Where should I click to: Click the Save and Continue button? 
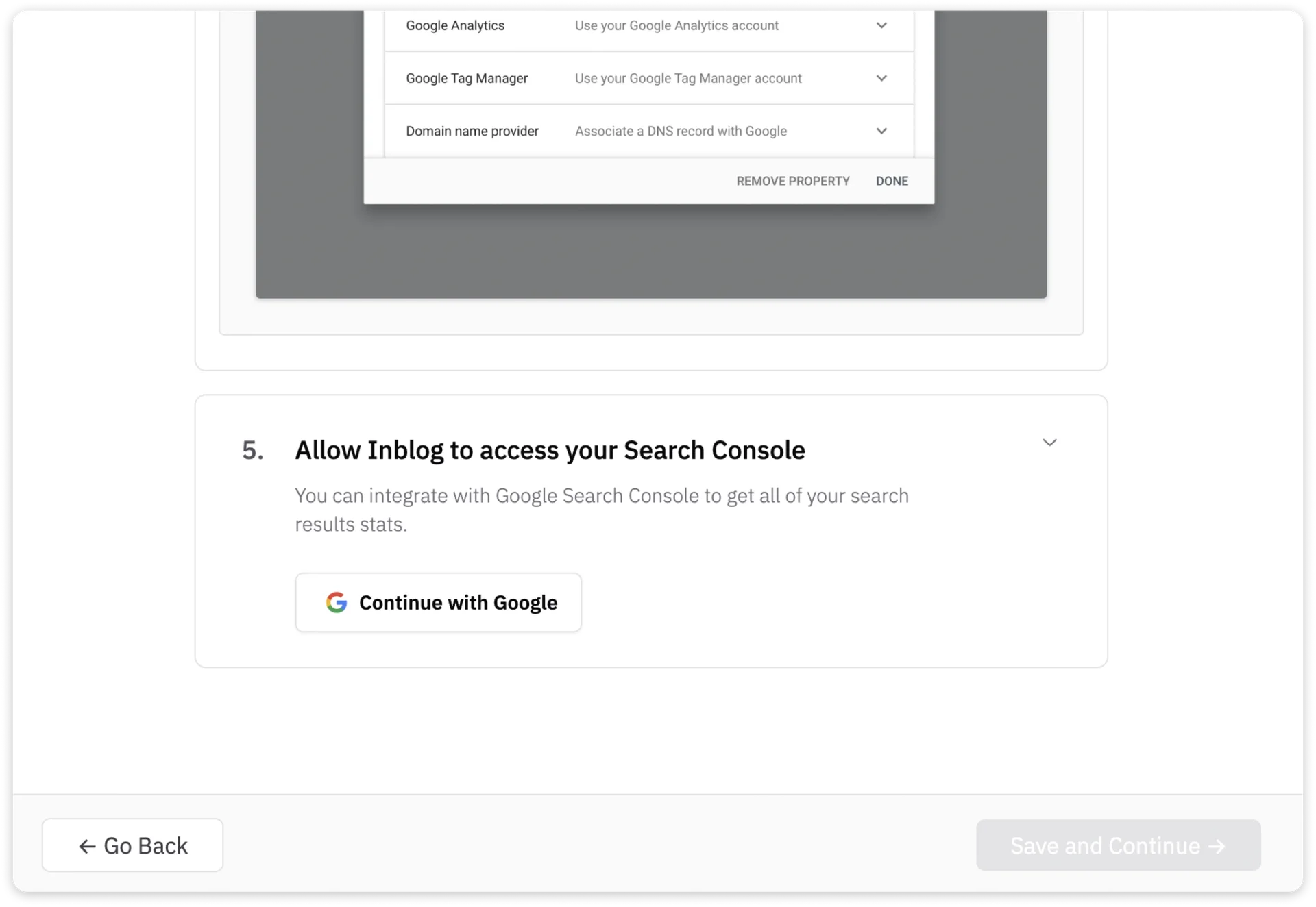(x=1117, y=845)
